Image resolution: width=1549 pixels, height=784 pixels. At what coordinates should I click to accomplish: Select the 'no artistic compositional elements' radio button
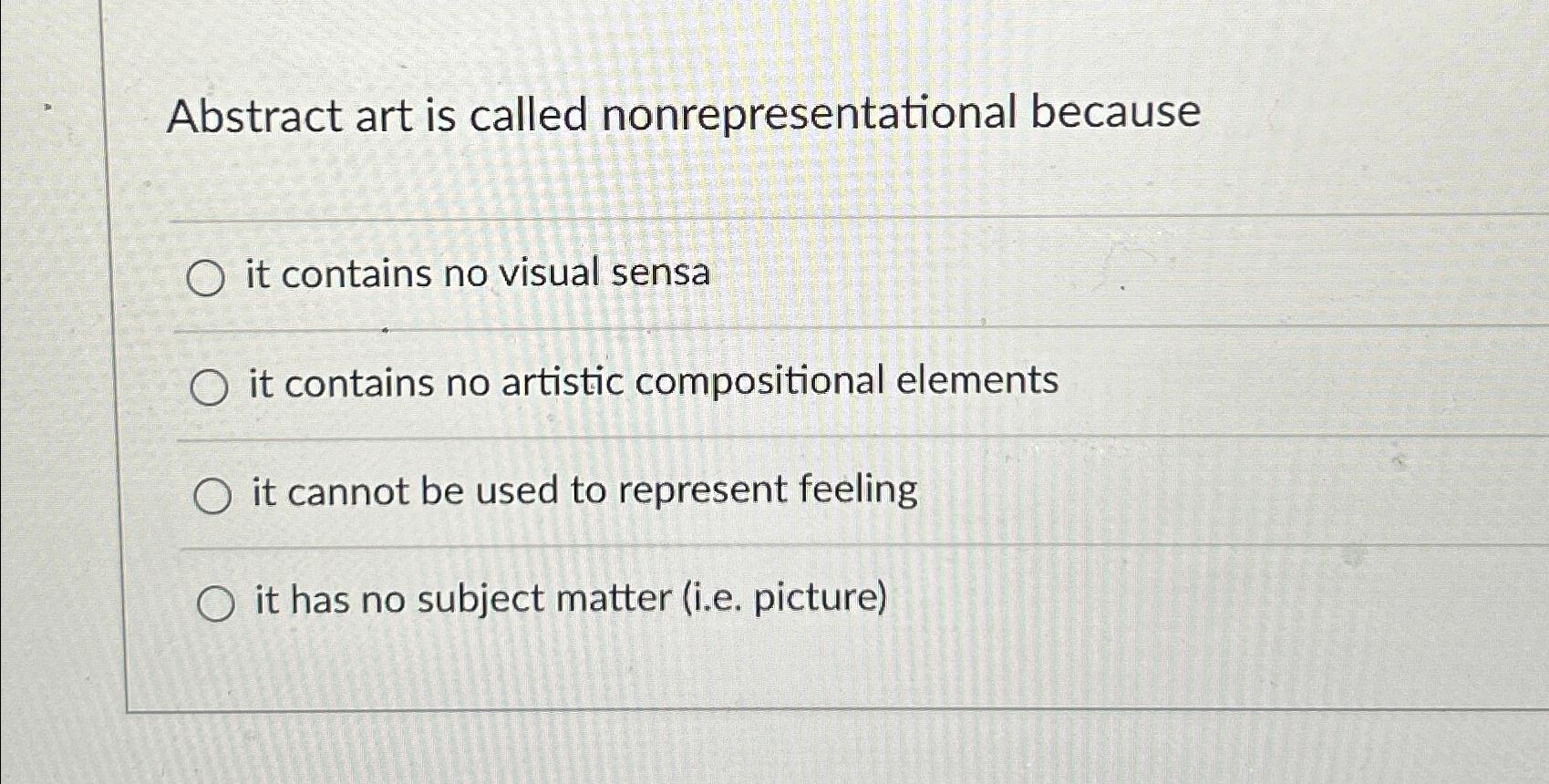pyautogui.click(x=212, y=386)
